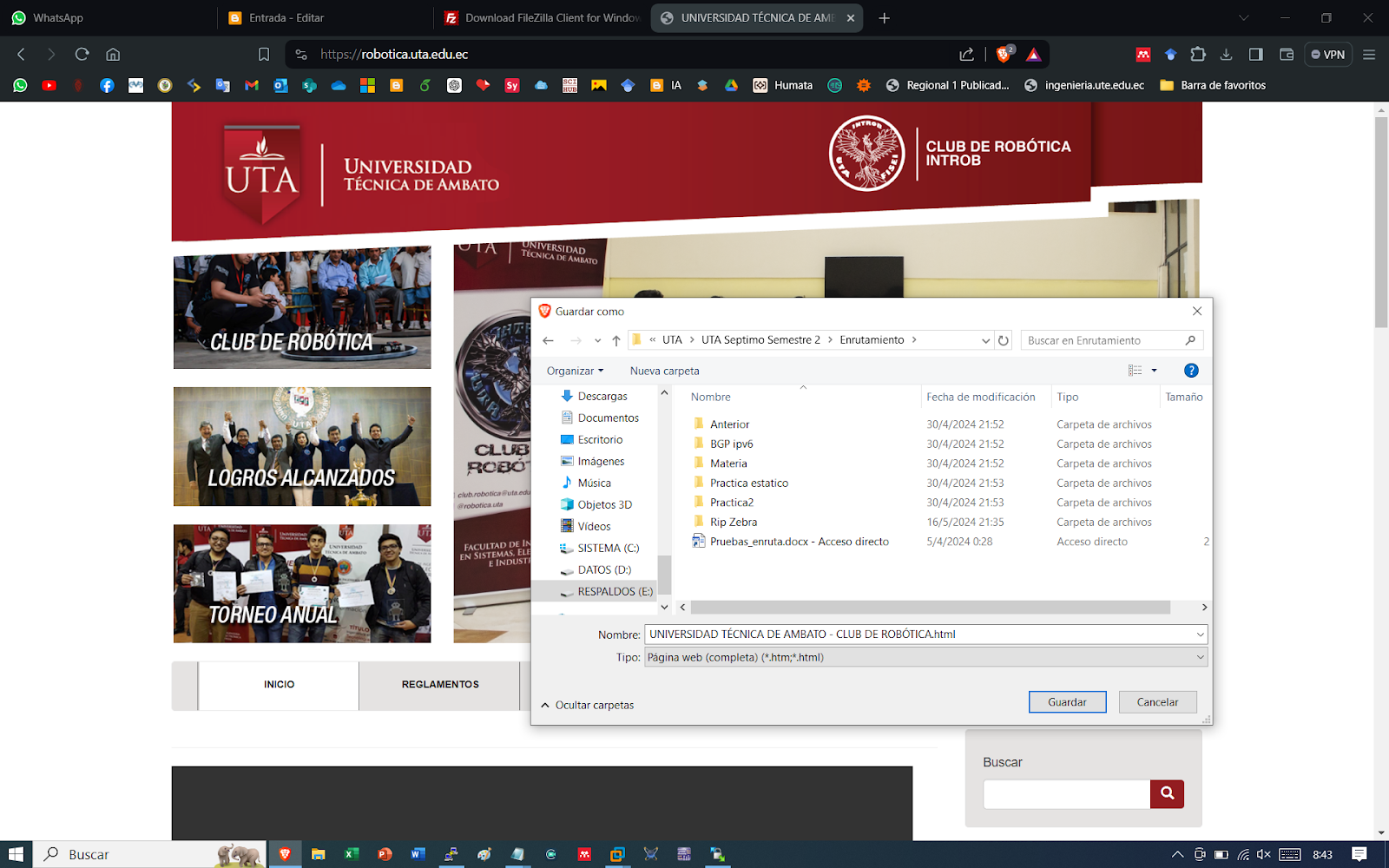The height and width of the screenshot is (868, 1389).
Task: Open the taskbar notification center icon
Action: click(1359, 854)
